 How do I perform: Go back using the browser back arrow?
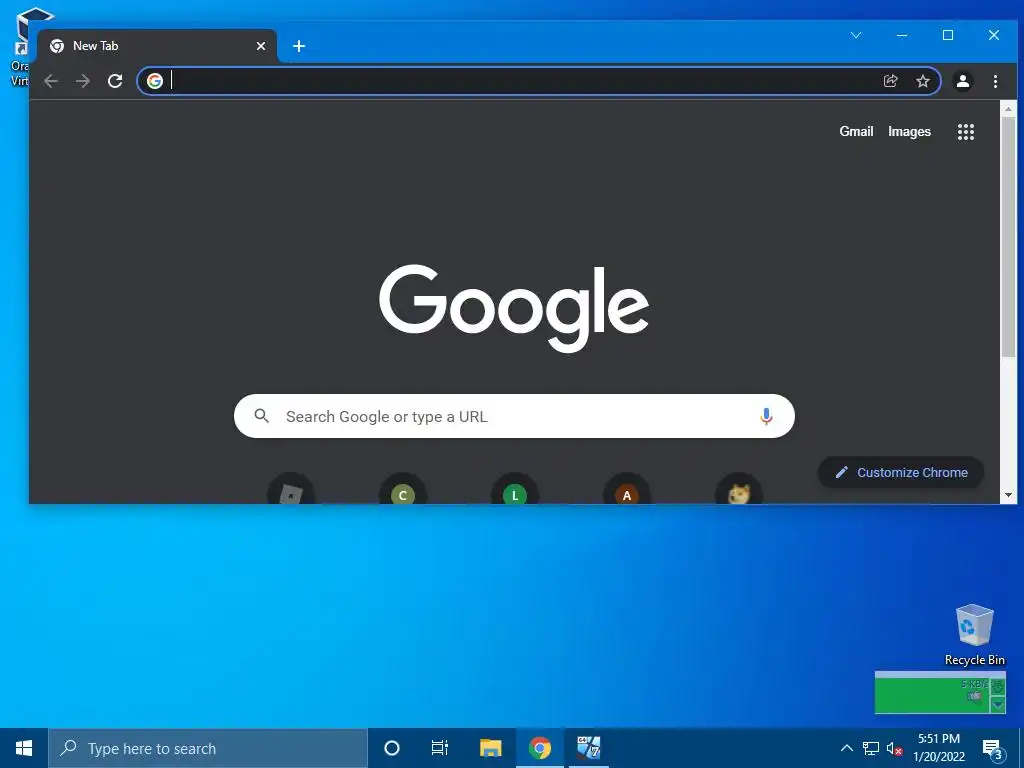pyautogui.click(x=51, y=81)
